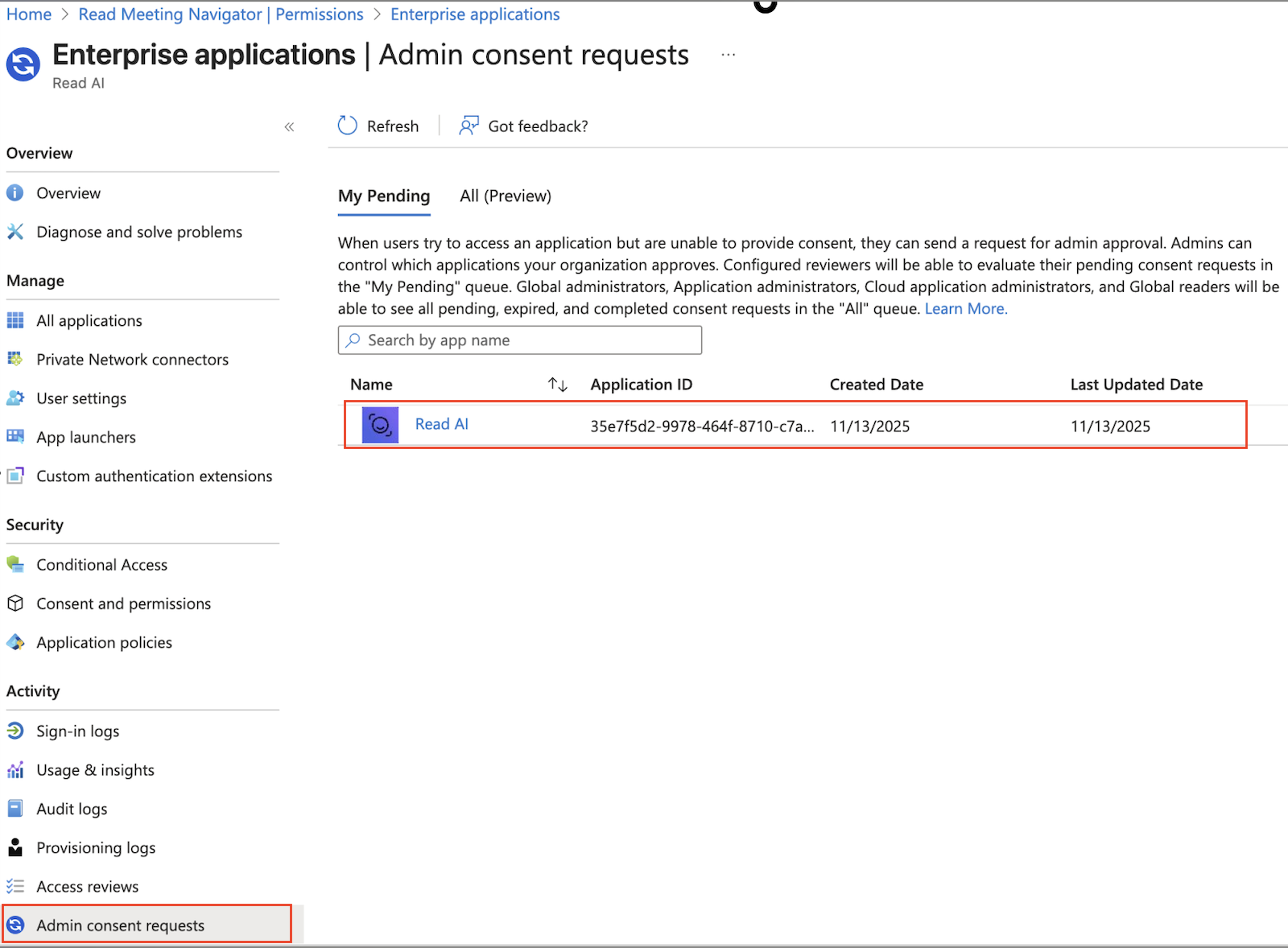Open Application policies page
The height and width of the screenshot is (948, 1288).
click(105, 642)
